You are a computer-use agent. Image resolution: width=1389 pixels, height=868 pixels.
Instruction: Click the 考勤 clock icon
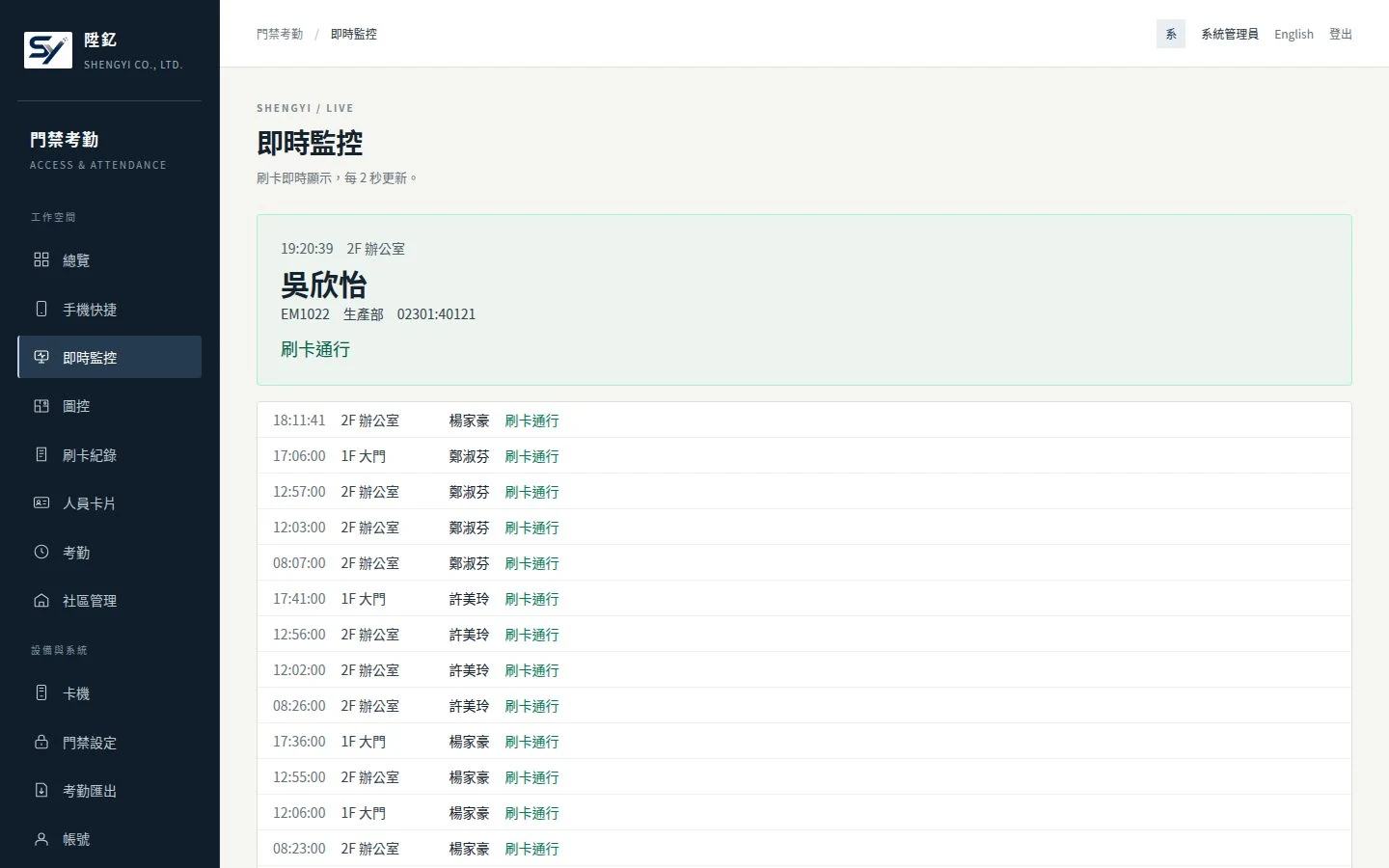pyautogui.click(x=41, y=552)
